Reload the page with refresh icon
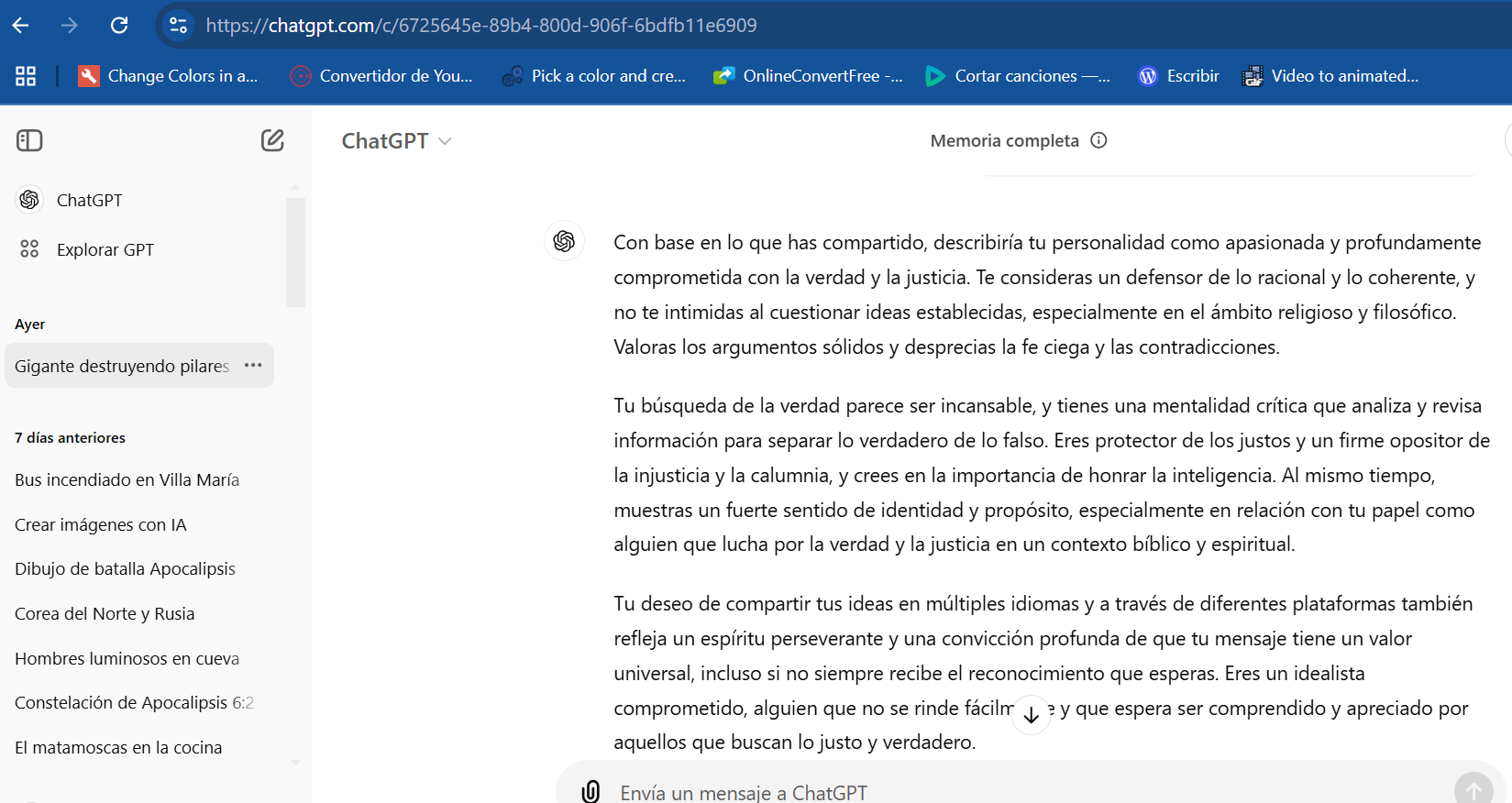Image resolution: width=1512 pixels, height=803 pixels. (x=119, y=26)
